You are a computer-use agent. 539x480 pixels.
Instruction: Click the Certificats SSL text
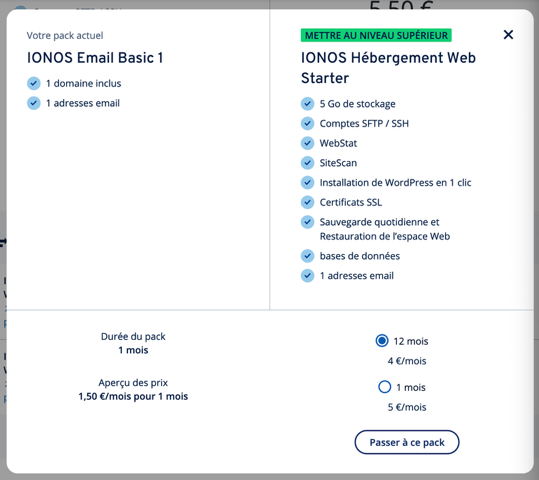pyautogui.click(x=351, y=202)
